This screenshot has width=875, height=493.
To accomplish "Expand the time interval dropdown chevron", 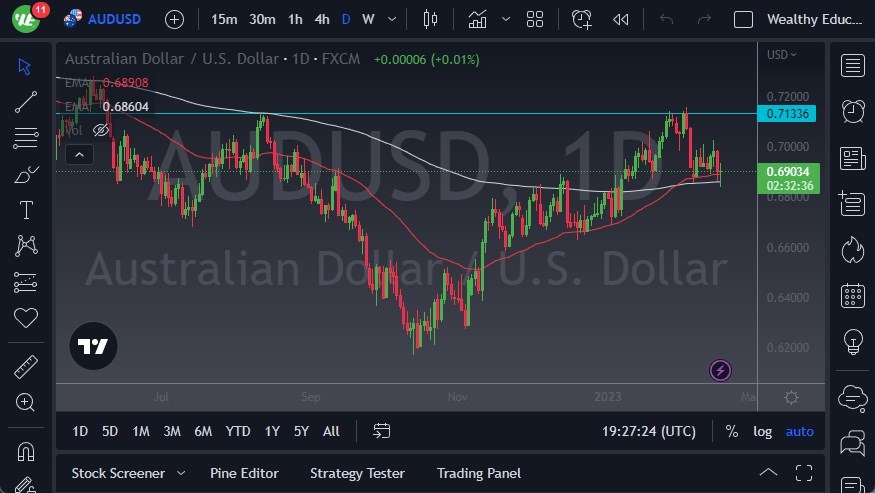I will click(x=391, y=19).
